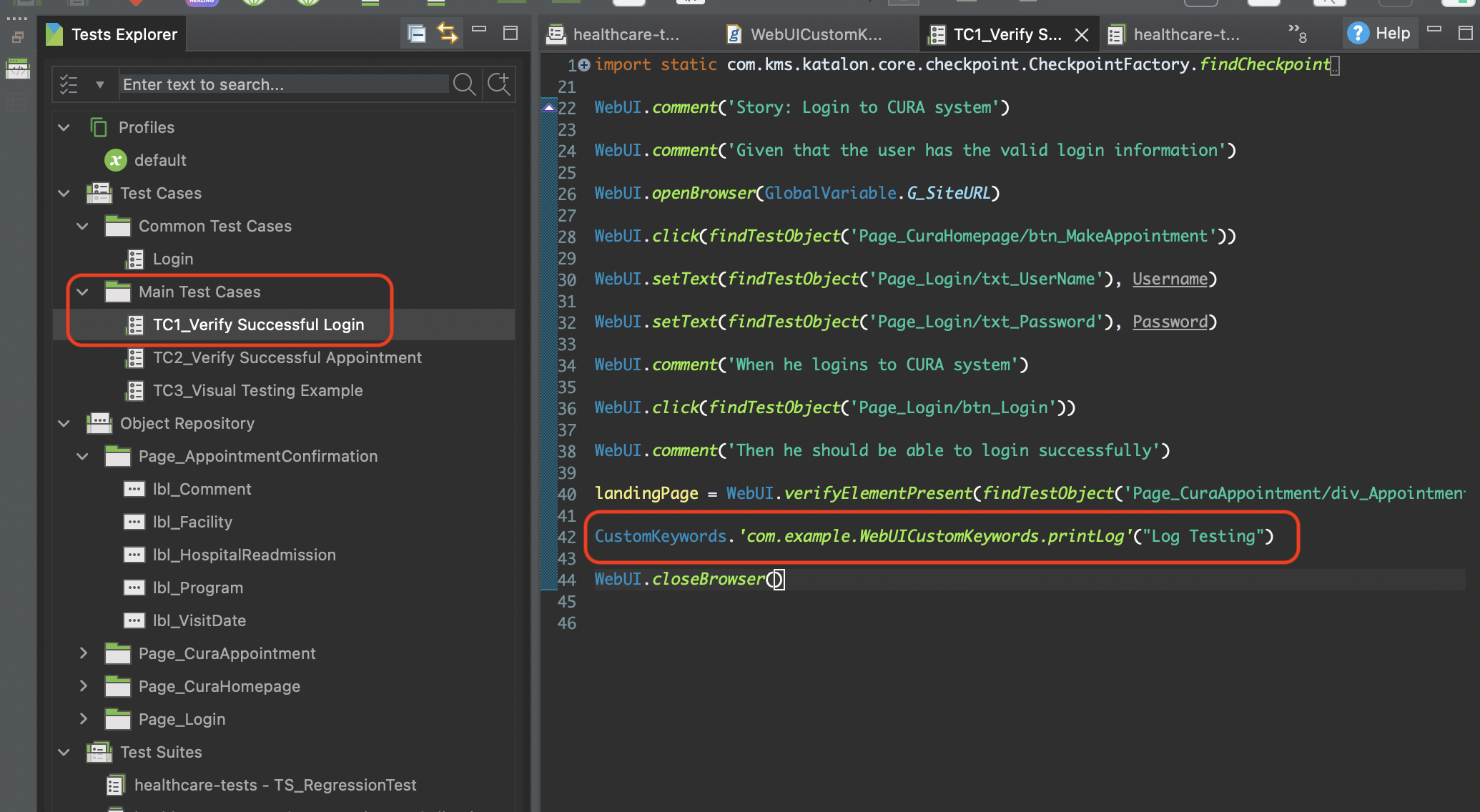1480x812 pixels.
Task: Click the Enter text to search field
Action: pyautogui.click(x=285, y=84)
